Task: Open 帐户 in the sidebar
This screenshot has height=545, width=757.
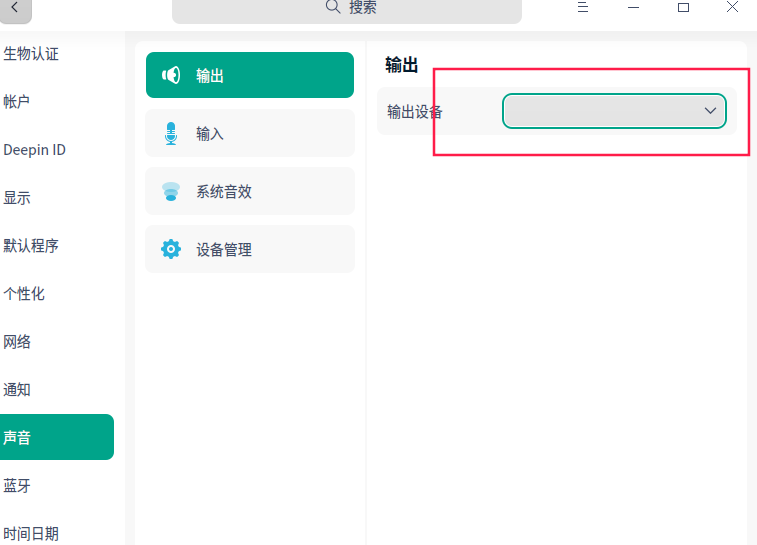Action: [16, 101]
